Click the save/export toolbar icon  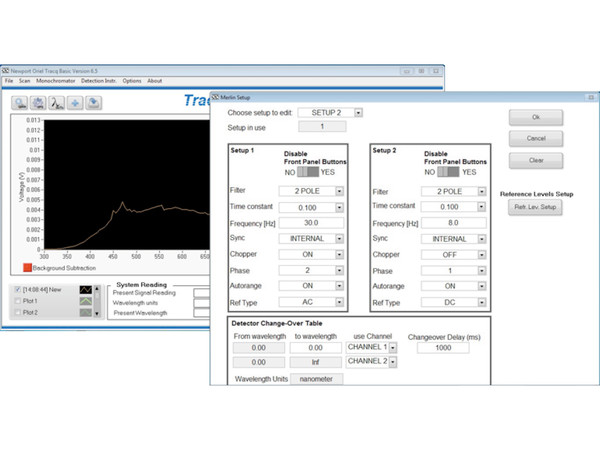point(92,101)
